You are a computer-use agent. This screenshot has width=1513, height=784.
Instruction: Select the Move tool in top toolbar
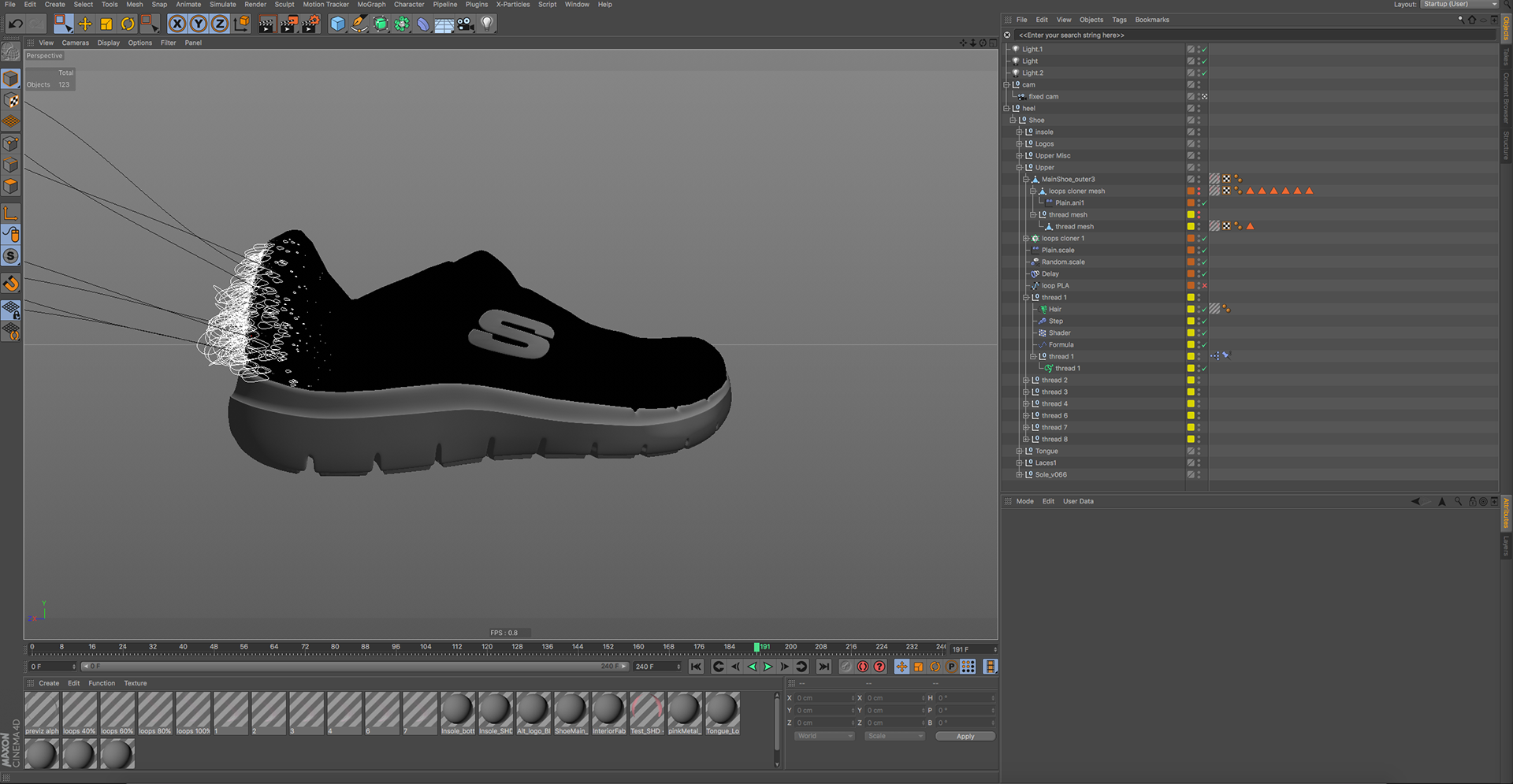(85, 24)
